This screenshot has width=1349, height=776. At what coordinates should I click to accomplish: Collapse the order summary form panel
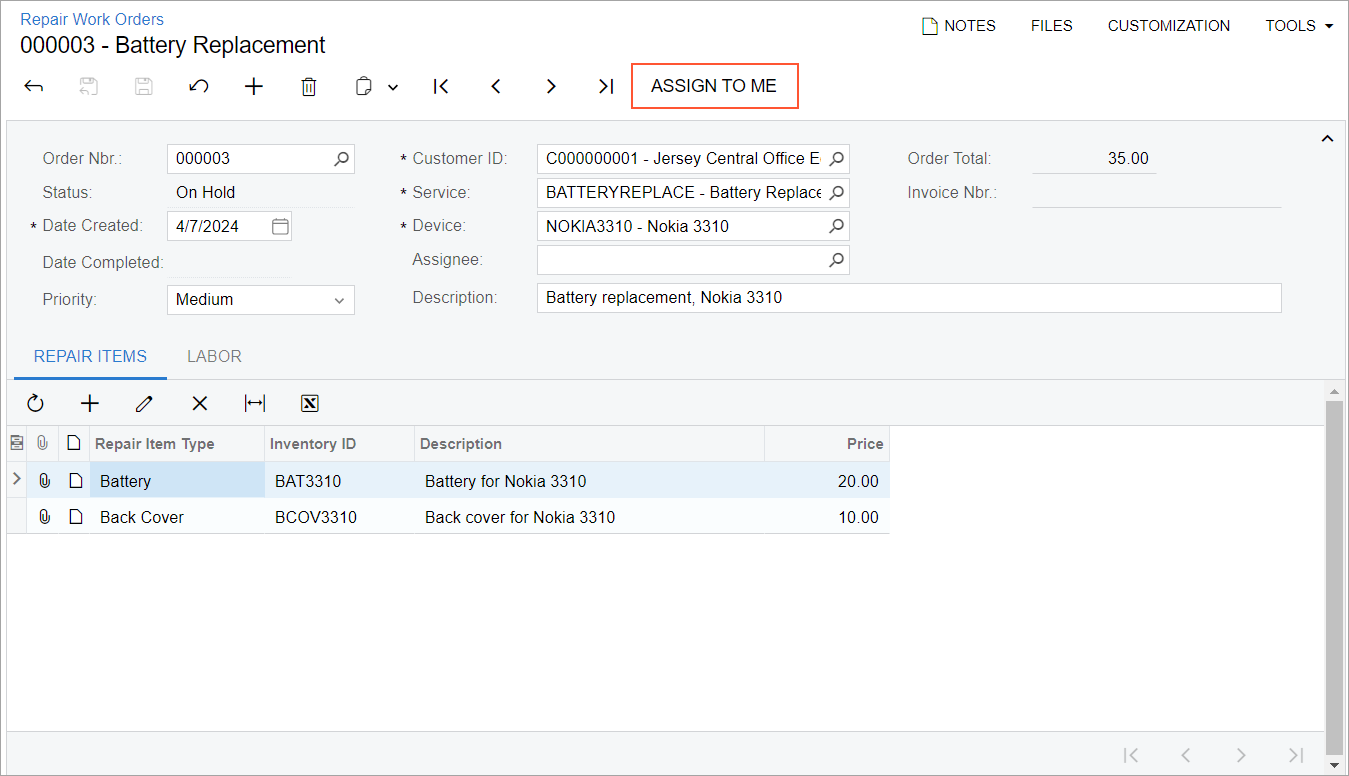pyautogui.click(x=1327, y=139)
